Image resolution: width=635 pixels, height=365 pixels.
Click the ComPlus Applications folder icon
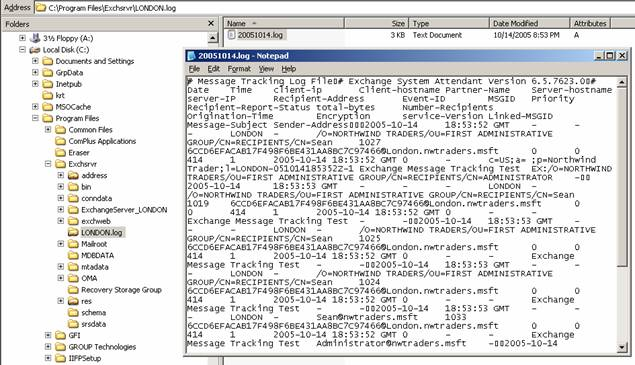click(61, 141)
